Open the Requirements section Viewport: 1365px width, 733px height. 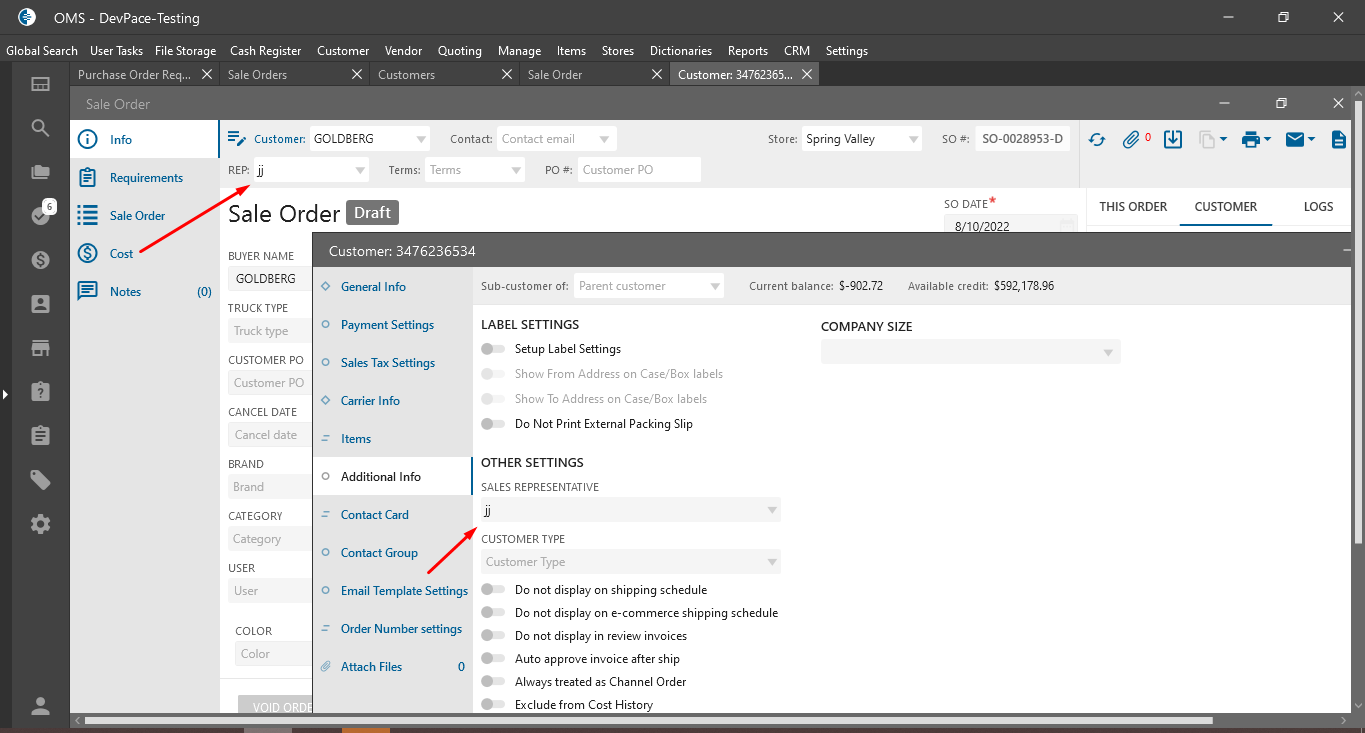click(145, 178)
